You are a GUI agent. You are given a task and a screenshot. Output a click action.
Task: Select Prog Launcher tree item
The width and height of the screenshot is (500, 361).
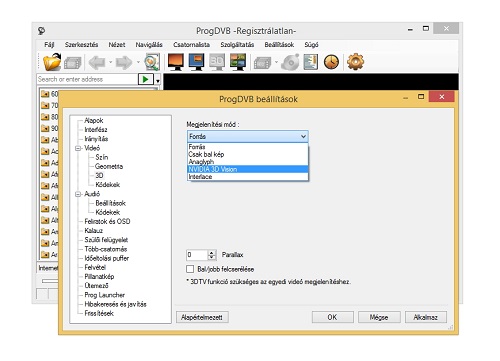click(105, 295)
